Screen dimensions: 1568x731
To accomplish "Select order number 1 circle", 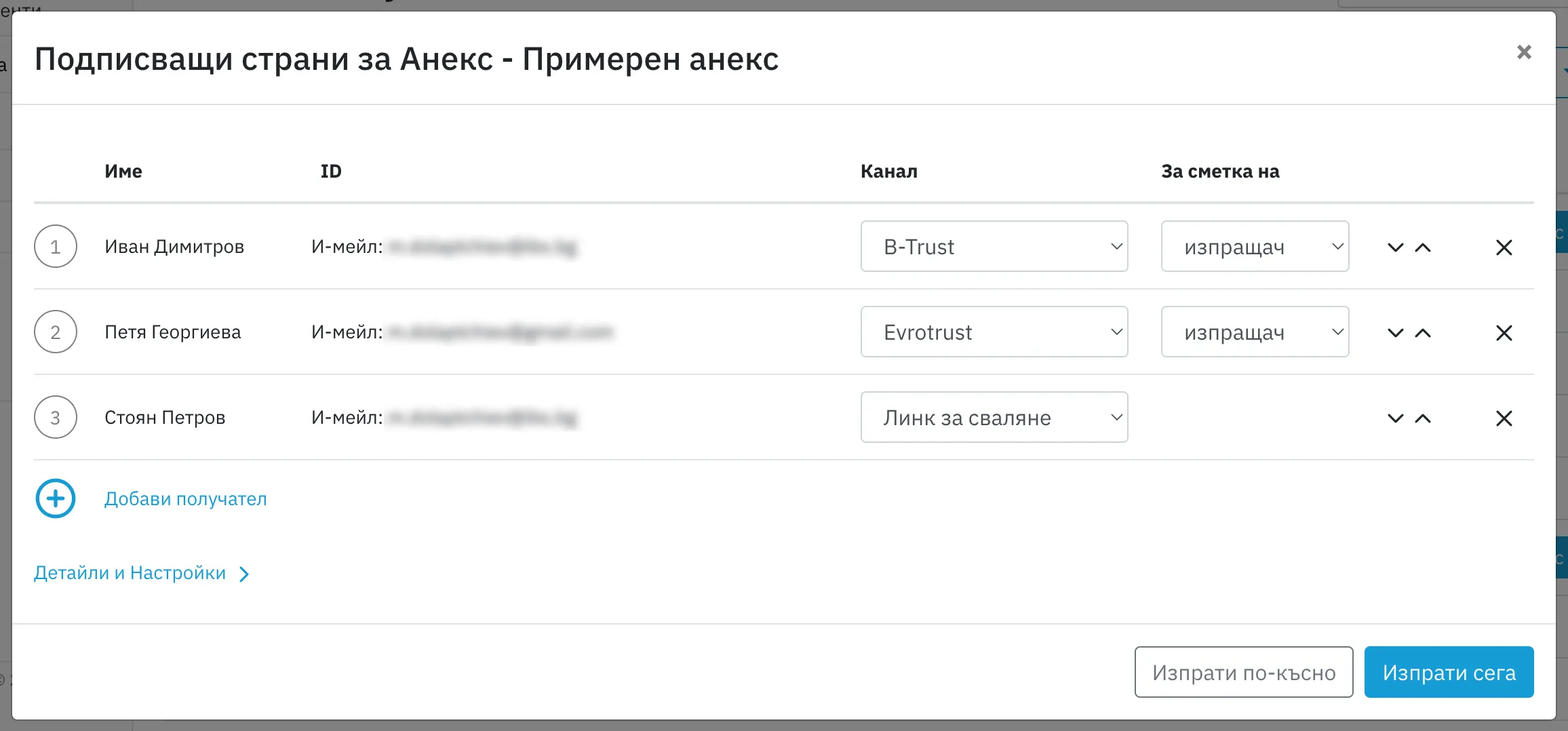I will (56, 246).
